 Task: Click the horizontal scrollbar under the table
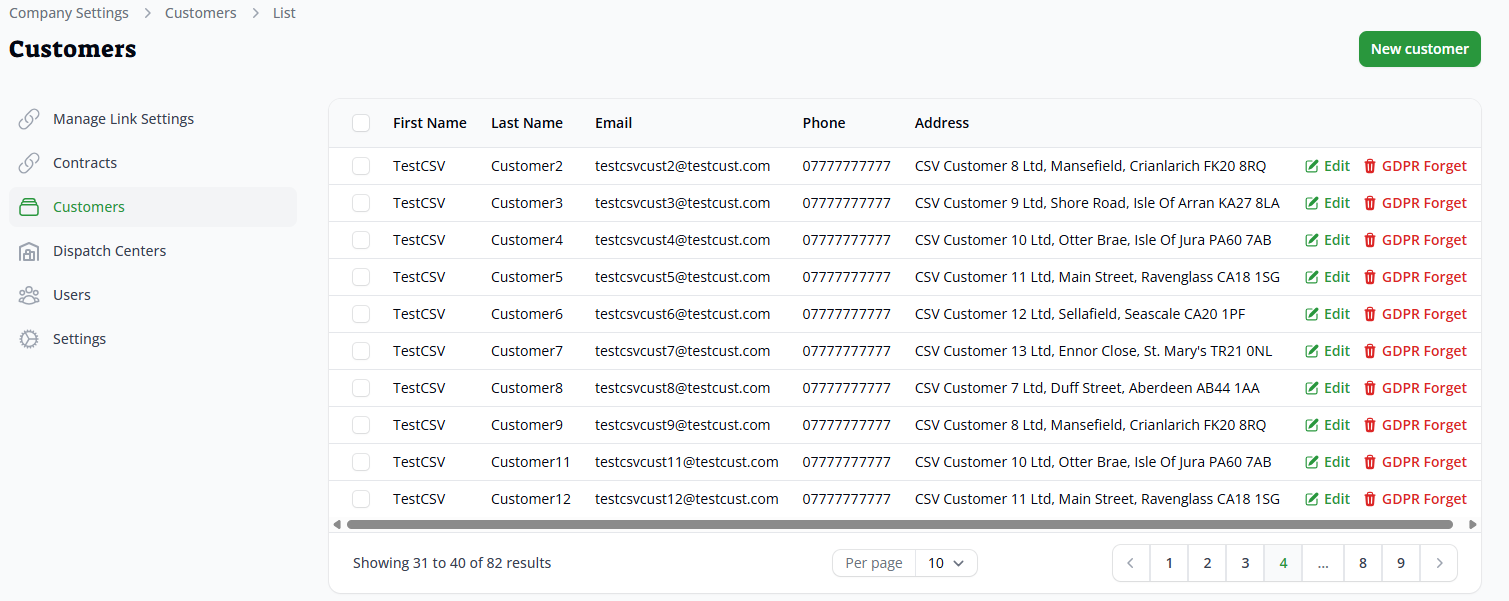tap(900, 524)
